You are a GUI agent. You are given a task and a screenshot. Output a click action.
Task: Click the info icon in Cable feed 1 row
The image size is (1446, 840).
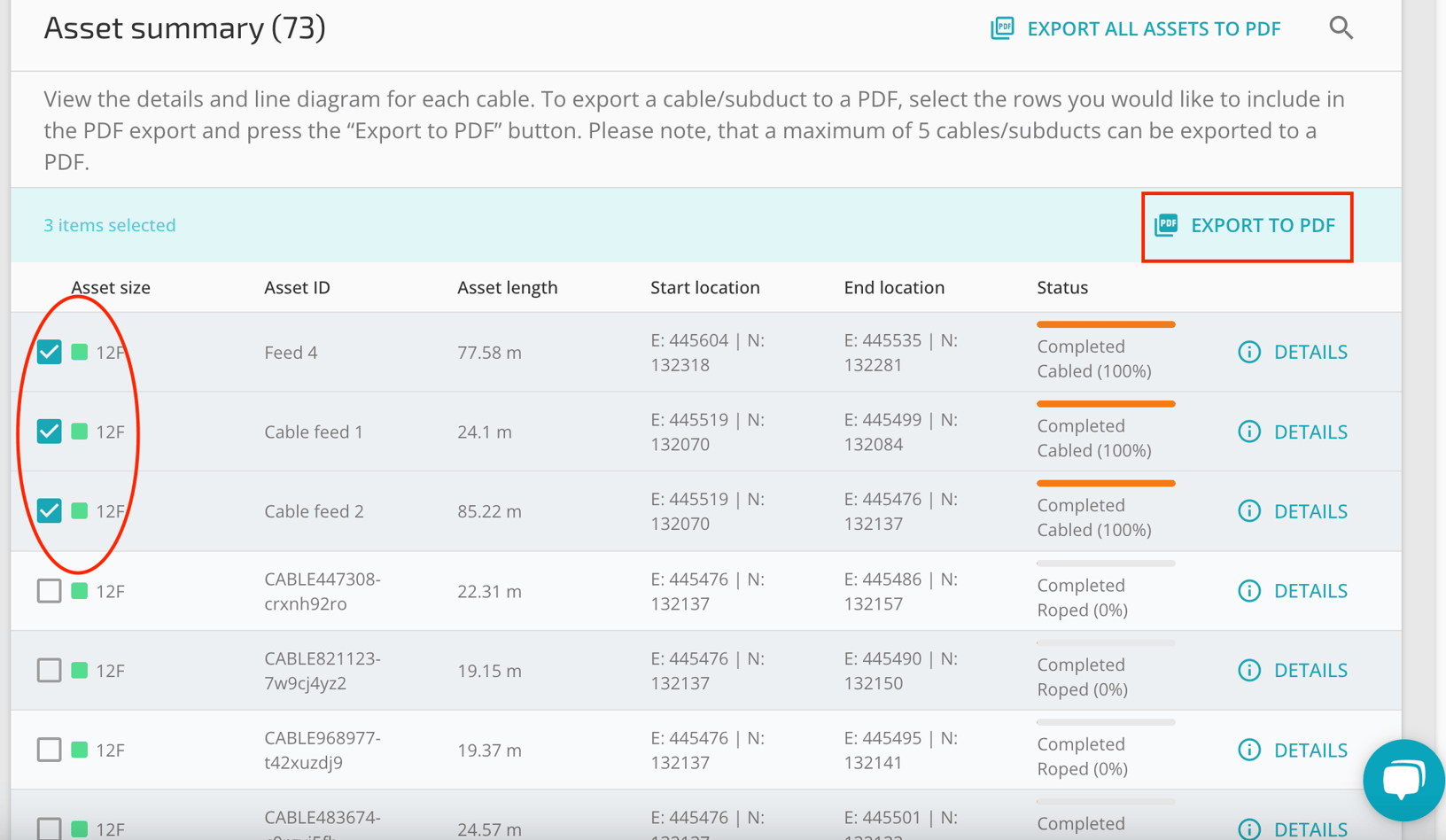pyautogui.click(x=1249, y=432)
